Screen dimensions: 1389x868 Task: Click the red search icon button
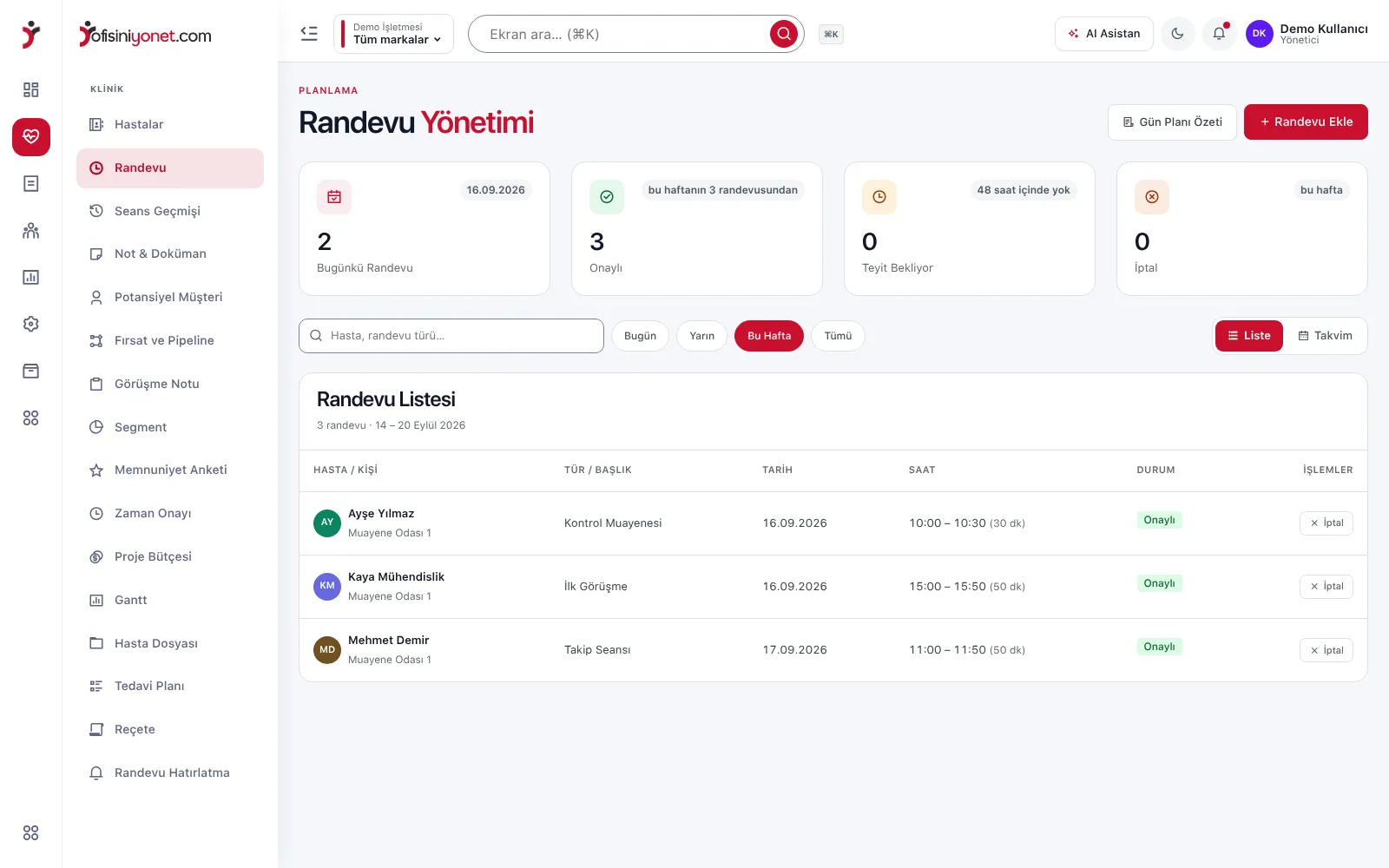[x=784, y=34]
